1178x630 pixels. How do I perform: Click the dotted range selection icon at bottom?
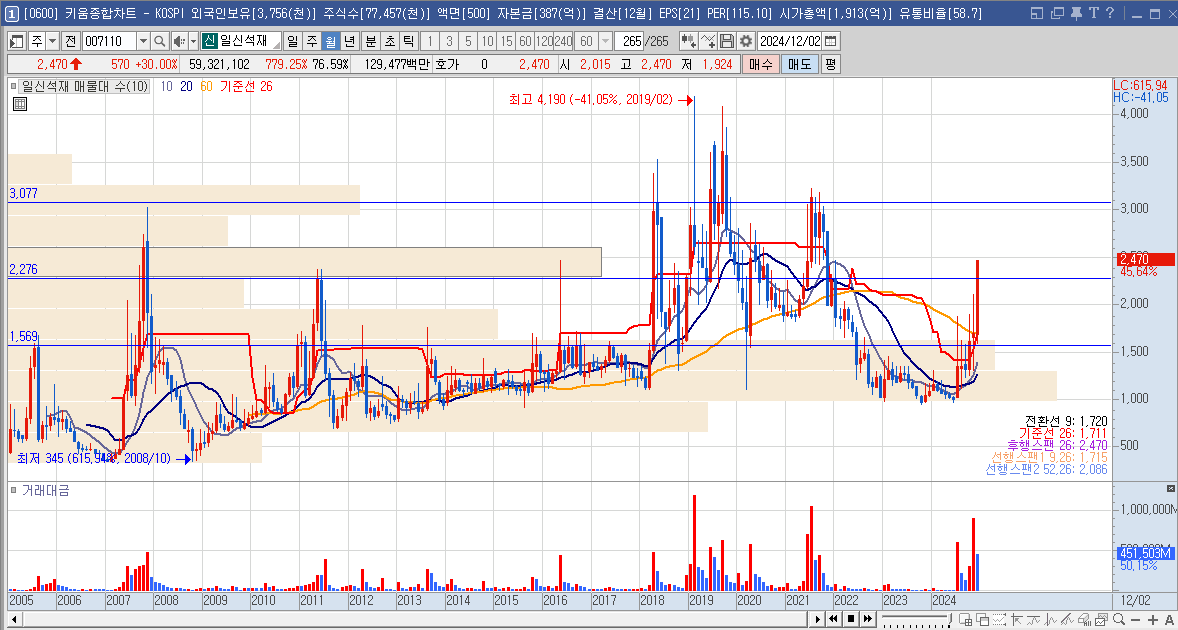pos(1000,619)
